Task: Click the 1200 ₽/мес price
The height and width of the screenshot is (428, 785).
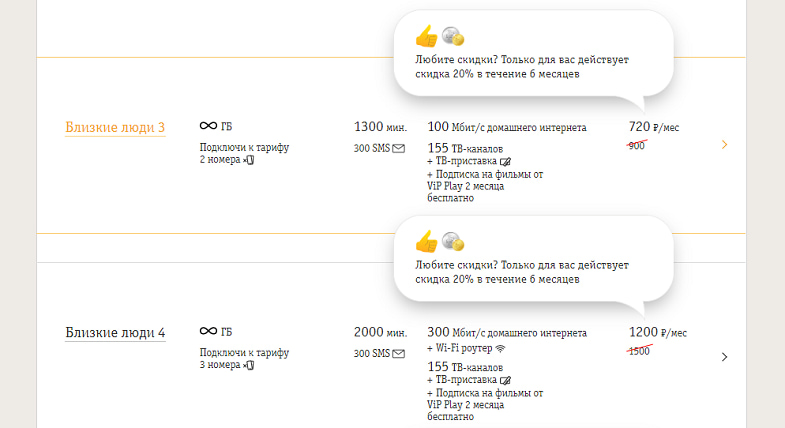Action: 658,332
